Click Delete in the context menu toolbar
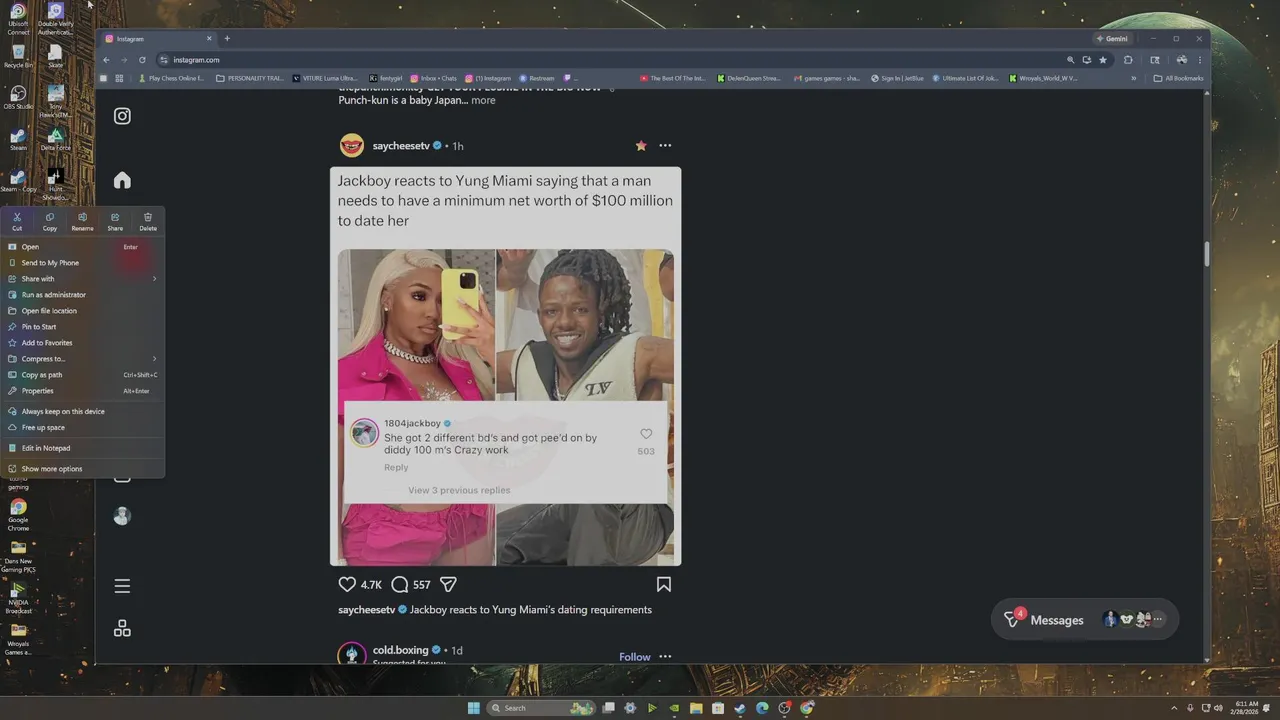Image resolution: width=1280 pixels, height=720 pixels. 148,221
